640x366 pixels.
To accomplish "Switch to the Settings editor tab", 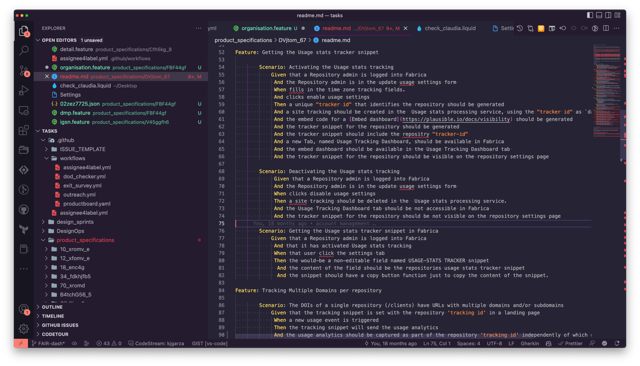I will click(x=503, y=28).
